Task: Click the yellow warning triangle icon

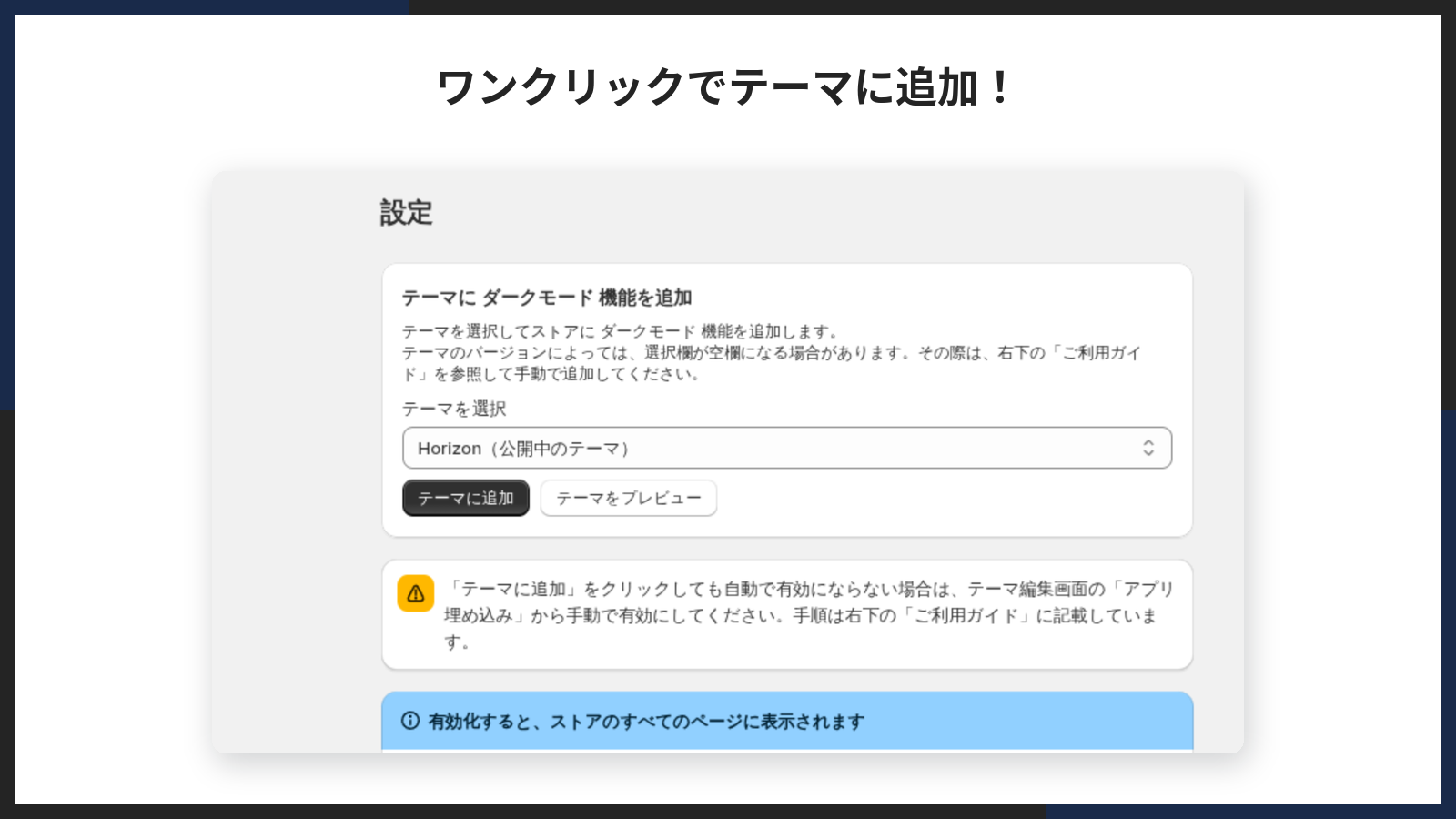Action: pyautogui.click(x=416, y=593)
